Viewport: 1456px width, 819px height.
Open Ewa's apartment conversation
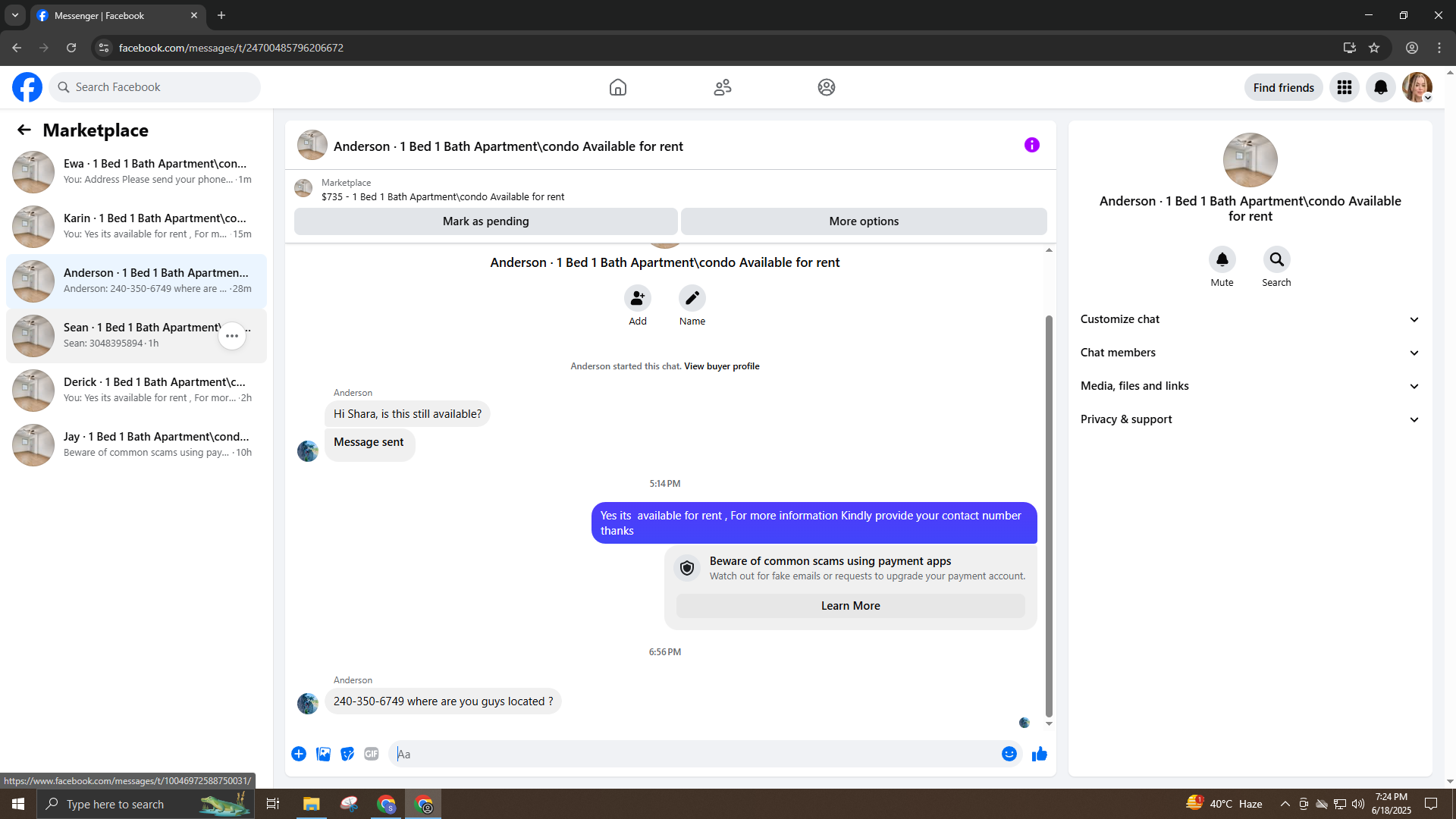point(136,172)
